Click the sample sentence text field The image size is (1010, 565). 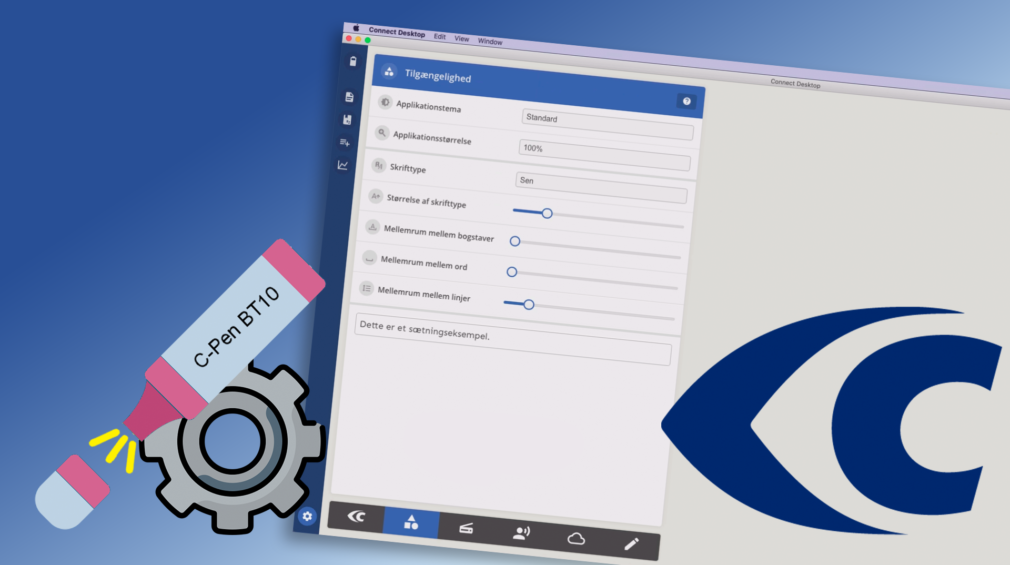pyautogui.click(x=513, y=340)
